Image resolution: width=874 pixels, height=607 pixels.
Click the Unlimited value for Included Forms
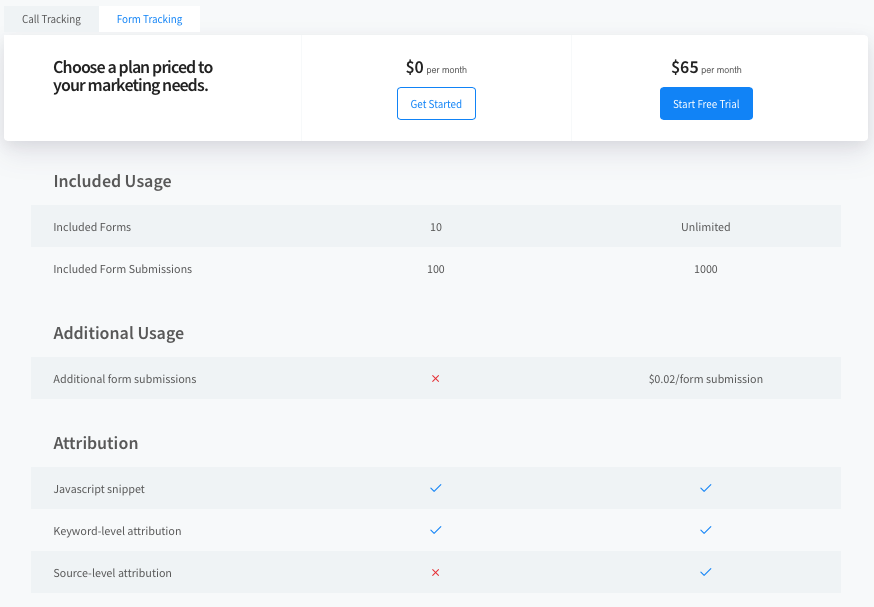pos(706,227)
